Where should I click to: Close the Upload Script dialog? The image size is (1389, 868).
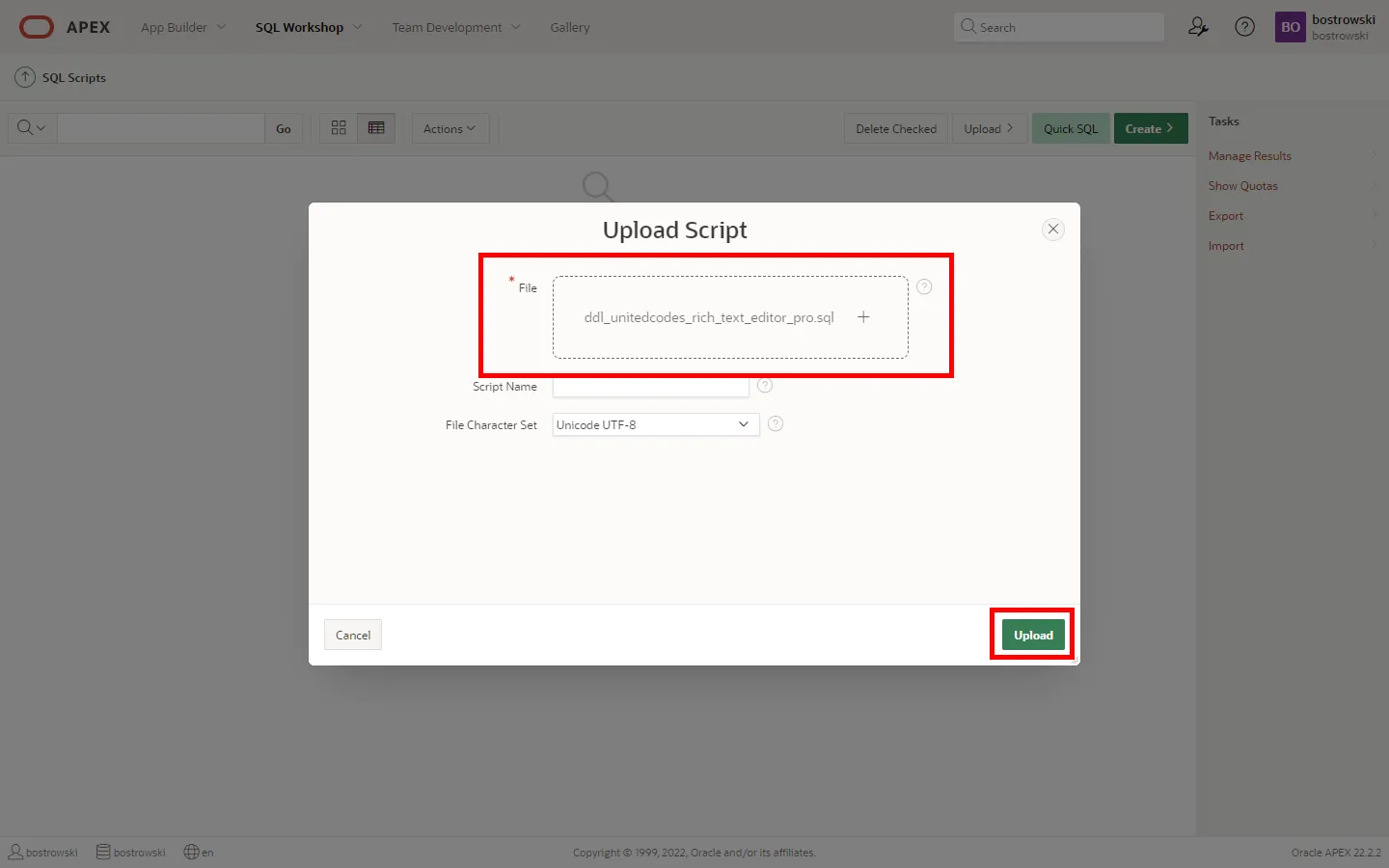click(x=1053, y=229)
